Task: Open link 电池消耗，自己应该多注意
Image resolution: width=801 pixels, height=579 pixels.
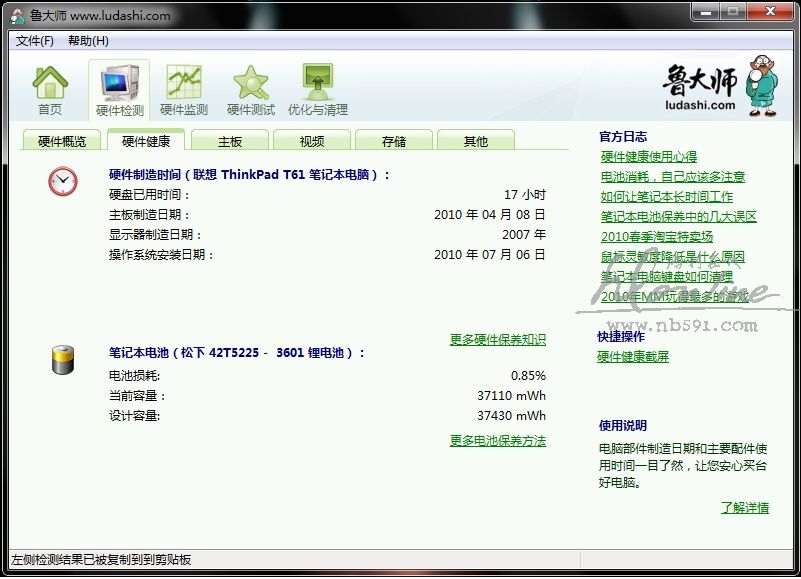Action: (673, 176)
